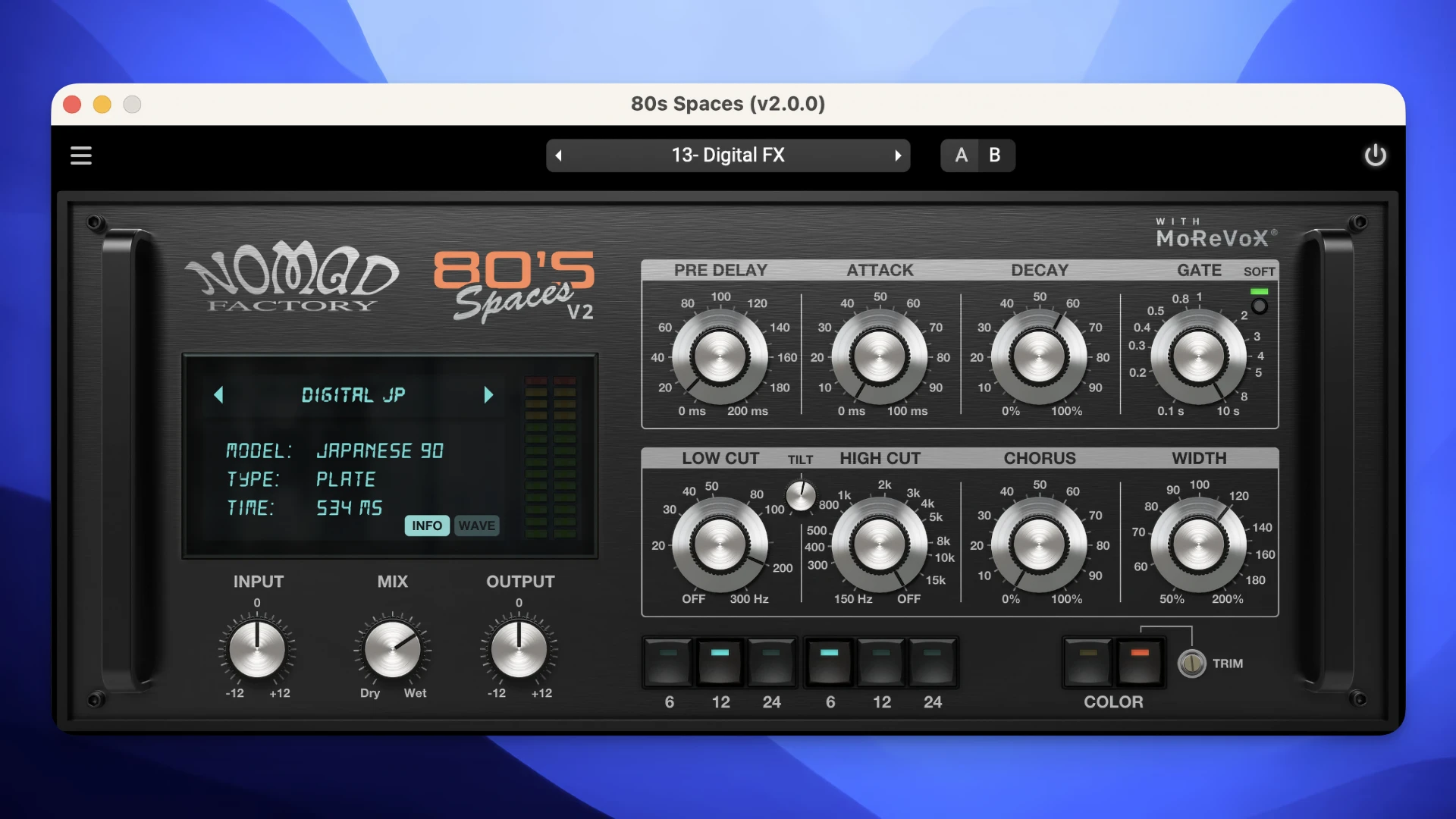Viewport: 1456px width, 819px height.
Task: Select the B preset comparison slot
Action: pyautogui.click(x=995, y=155)
